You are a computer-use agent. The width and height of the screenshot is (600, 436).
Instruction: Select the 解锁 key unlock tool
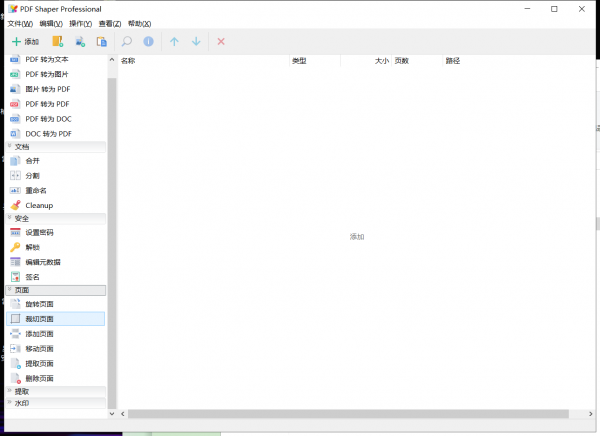pyautogui.click(x=56, y=247)
